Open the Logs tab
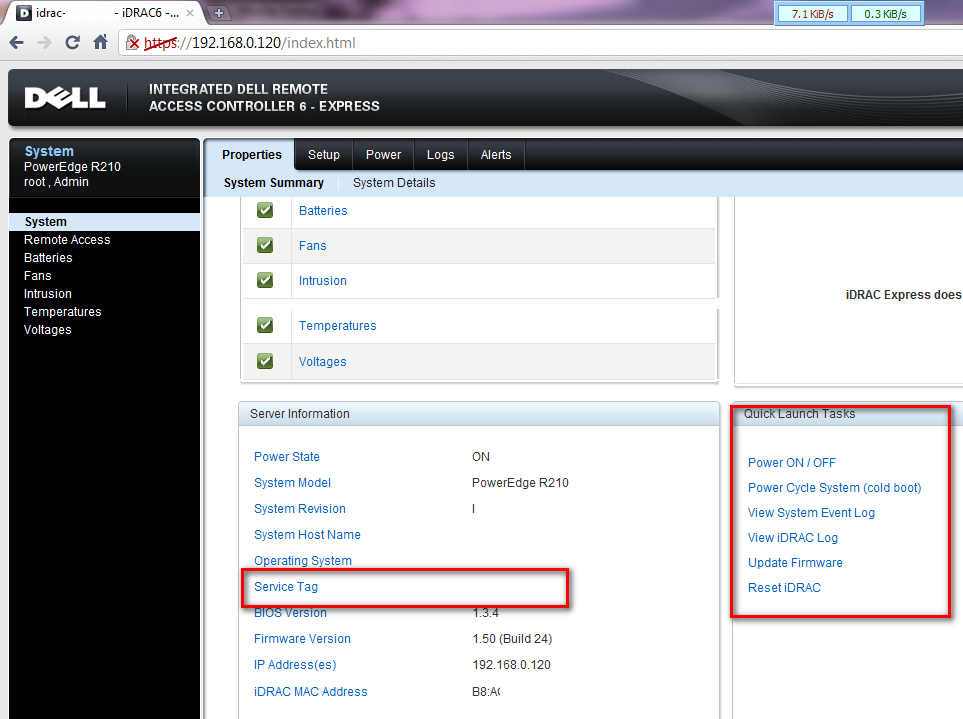This screenshot has height=719, width=963. pos(440,155)
